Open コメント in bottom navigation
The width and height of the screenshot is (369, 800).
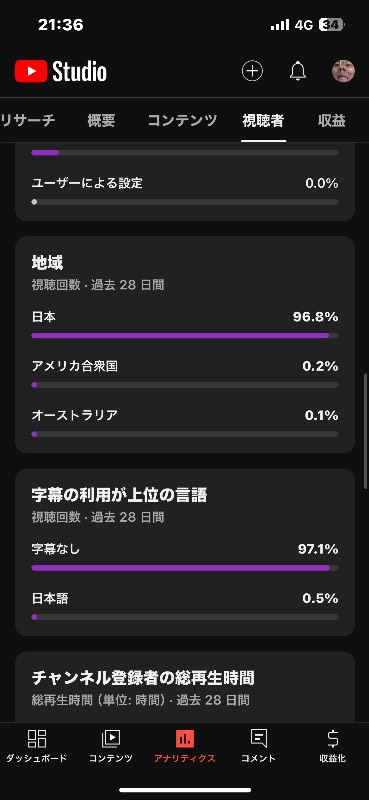pyautogui.click(x=258, y=746)
